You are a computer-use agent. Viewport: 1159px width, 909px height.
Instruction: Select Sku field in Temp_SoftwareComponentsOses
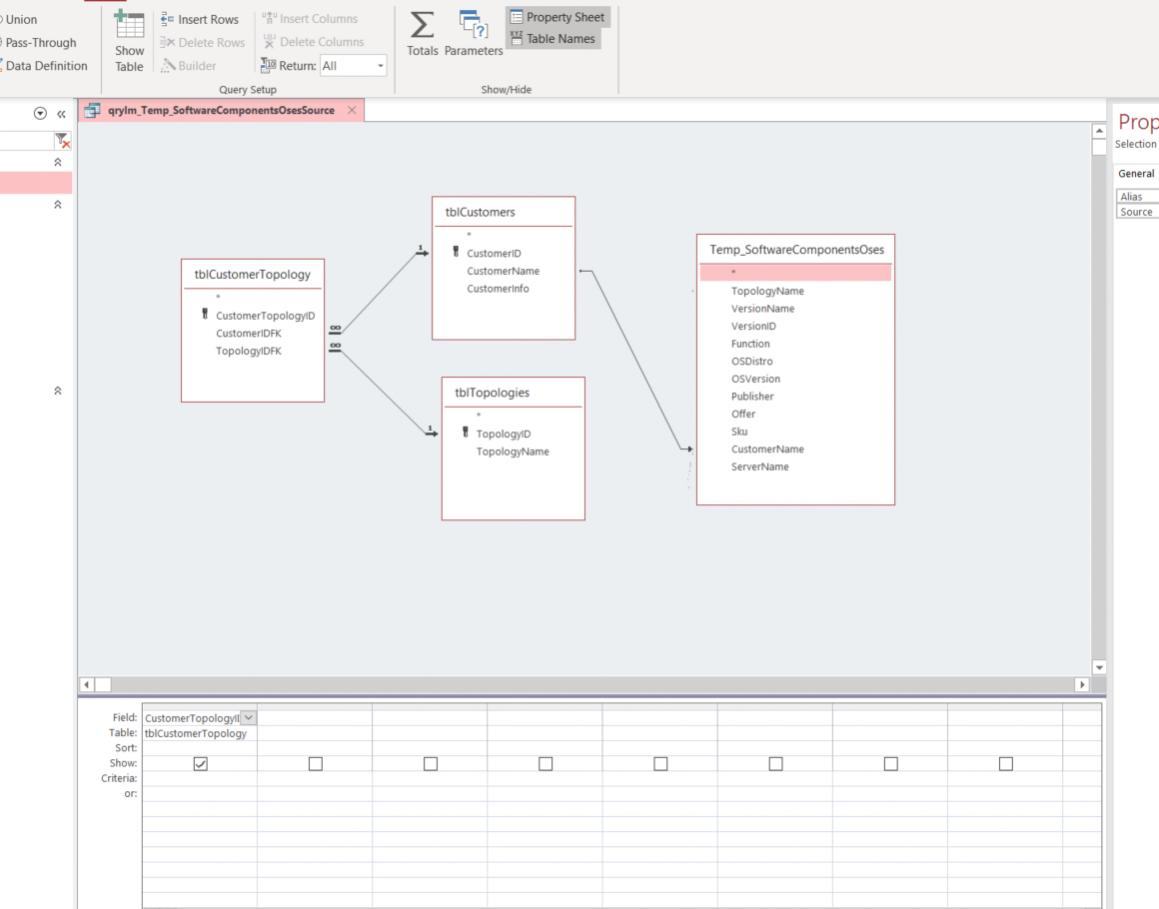coord(739,432)
